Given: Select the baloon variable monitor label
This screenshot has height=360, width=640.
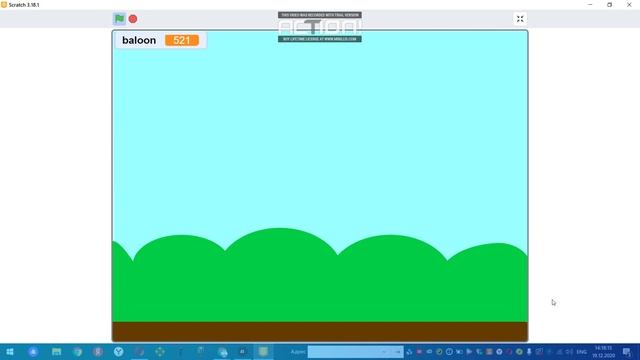Looking at the screenshot, I should coord(139,40).
